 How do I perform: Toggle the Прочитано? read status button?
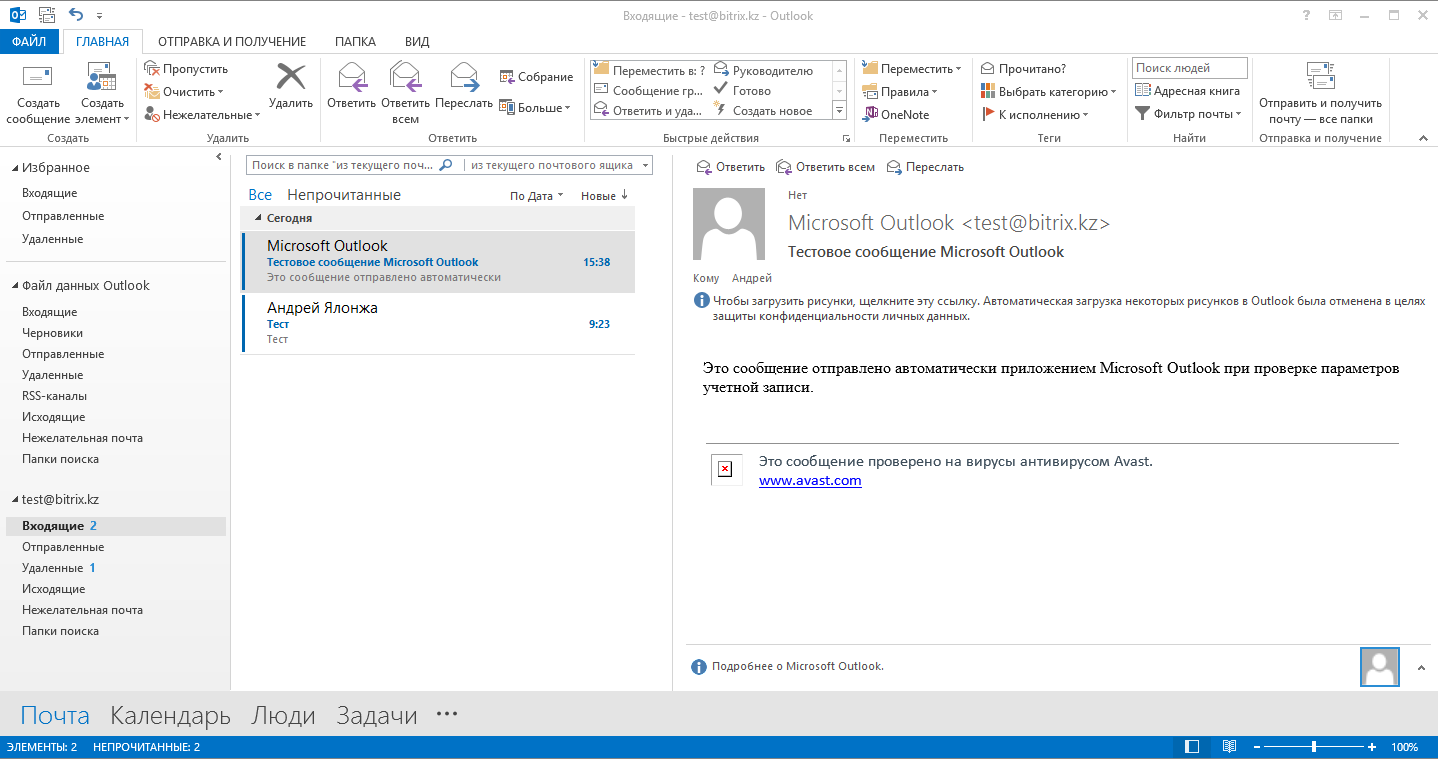tap(1024, 69)
